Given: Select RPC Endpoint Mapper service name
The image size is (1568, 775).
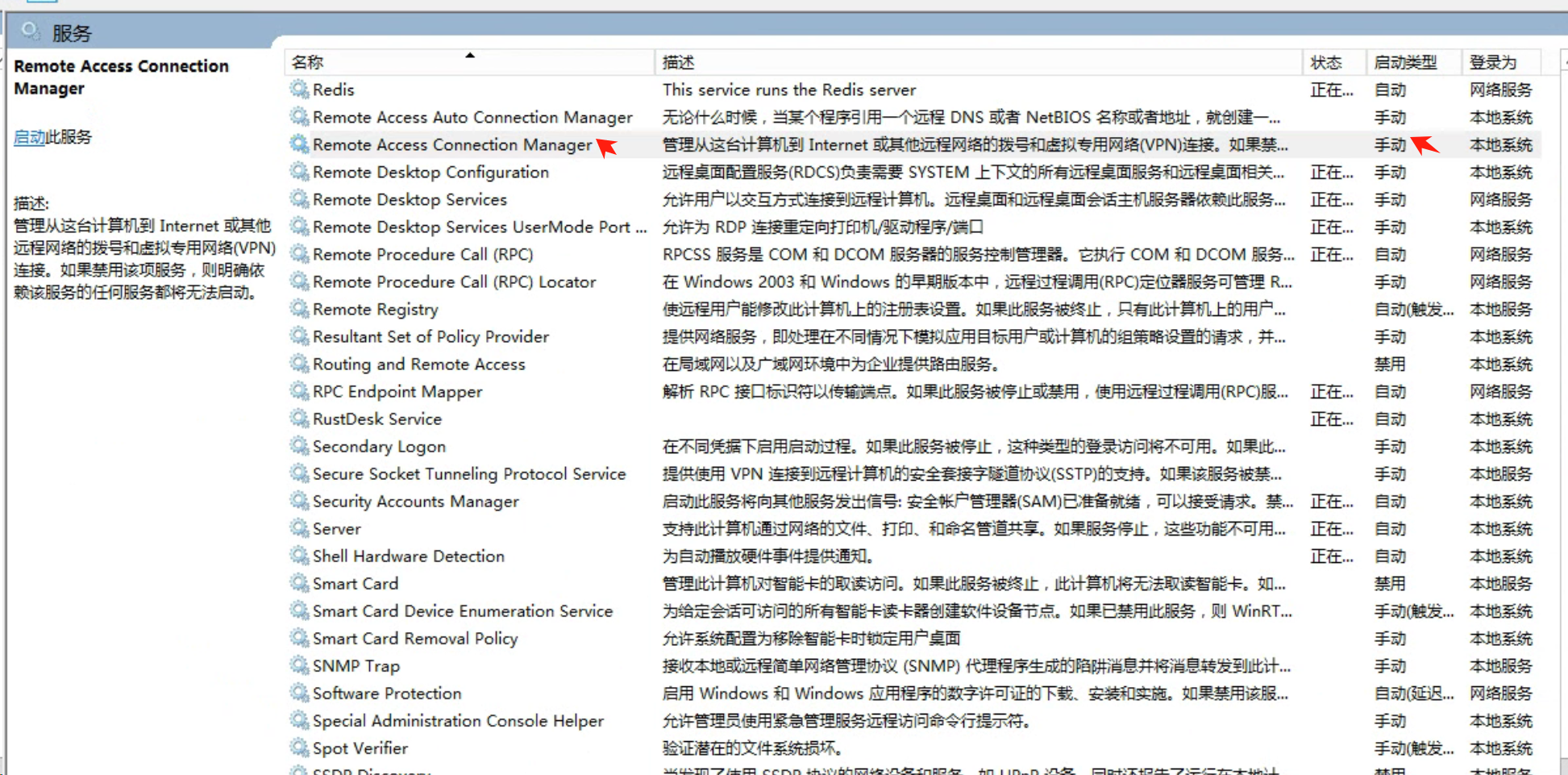Looking at the screenshot, I should pos(397,391).
